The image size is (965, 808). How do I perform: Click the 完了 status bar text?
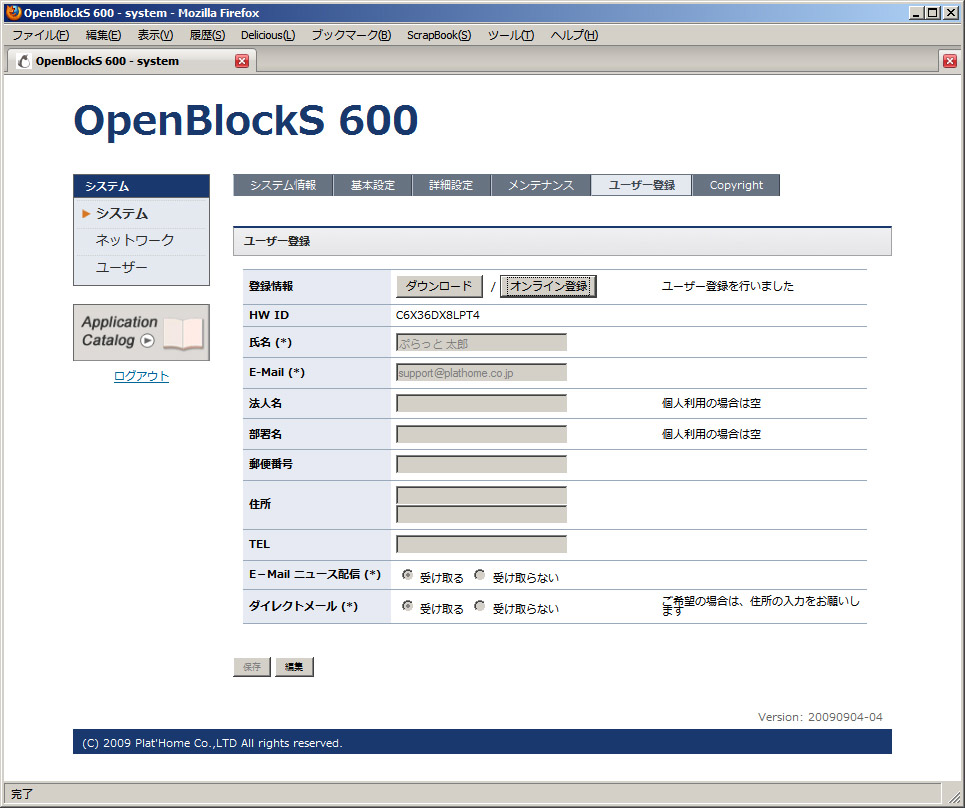(22, 794)
